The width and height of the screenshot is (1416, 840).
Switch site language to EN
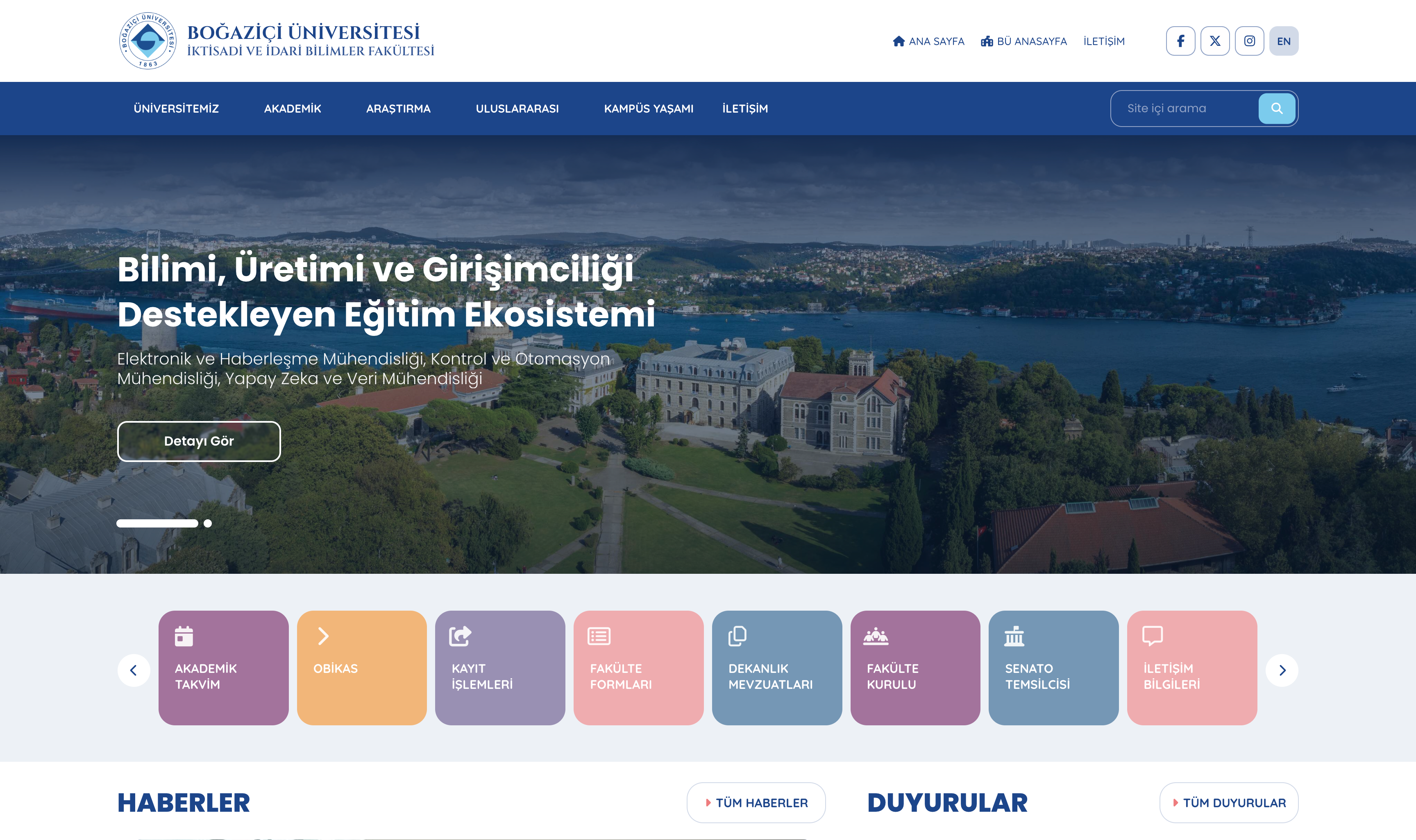(1284, 41)
